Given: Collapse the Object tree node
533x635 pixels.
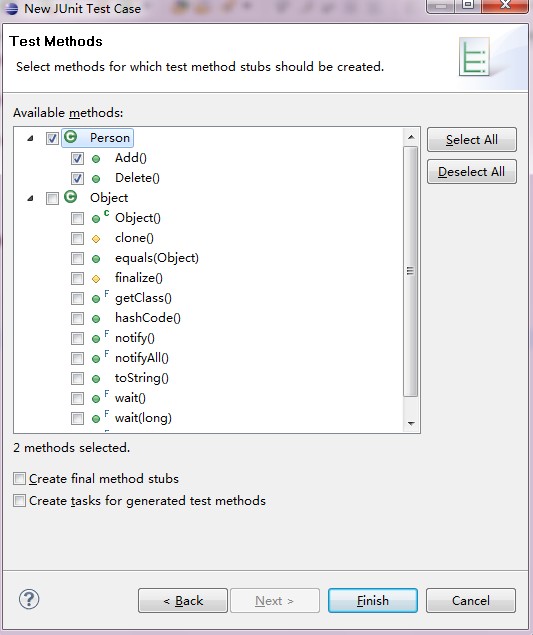Looking at the screenshot, I should coord(30,198).
